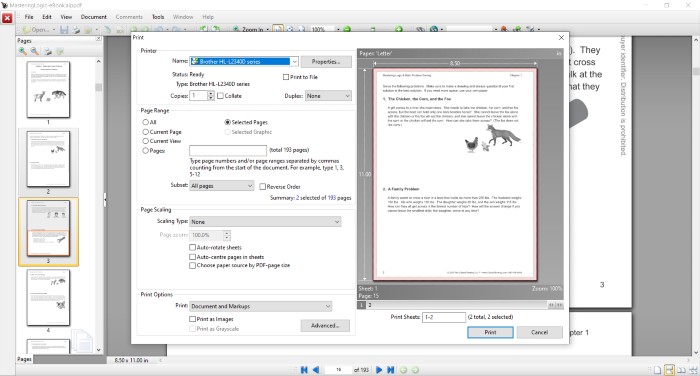This screenshot has height=376, width=700.
Task: Click the Open toolbar button
Action: (36, 29)
